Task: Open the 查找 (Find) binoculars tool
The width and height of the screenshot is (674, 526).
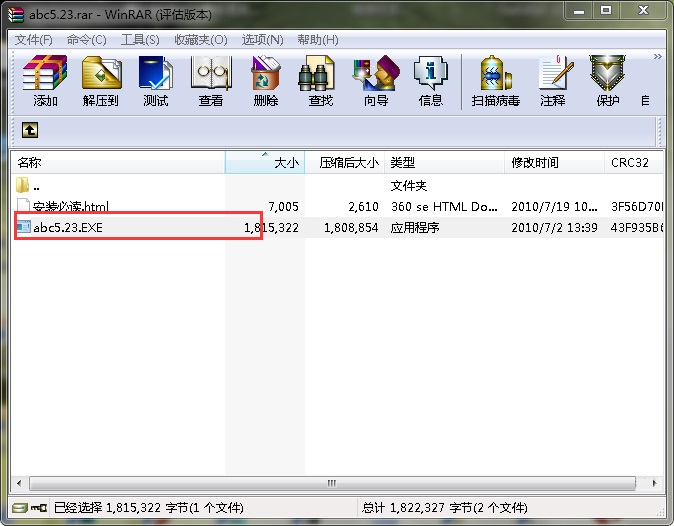Action: (321, 80)
